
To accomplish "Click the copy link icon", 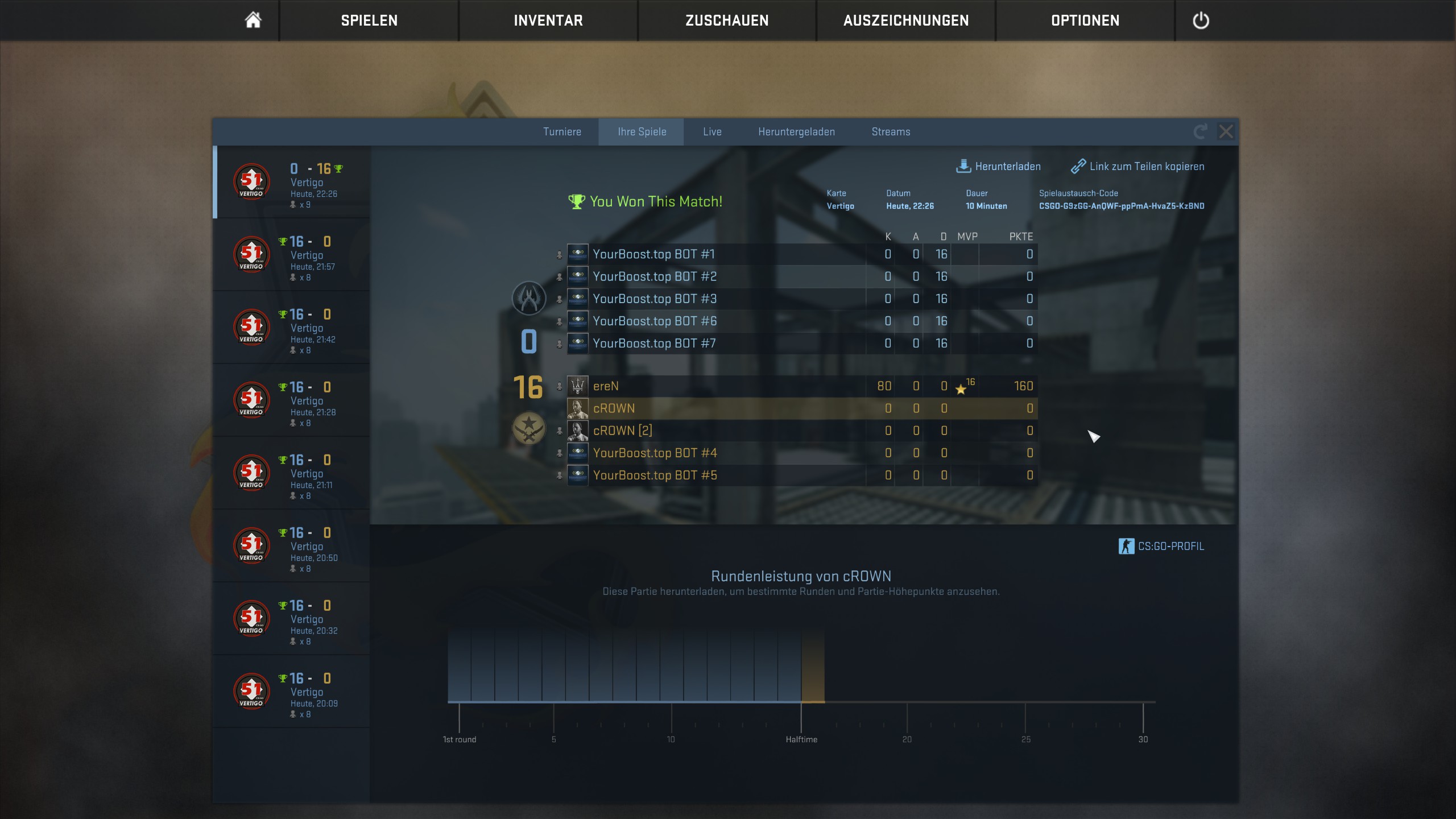I will point(1078,165).
